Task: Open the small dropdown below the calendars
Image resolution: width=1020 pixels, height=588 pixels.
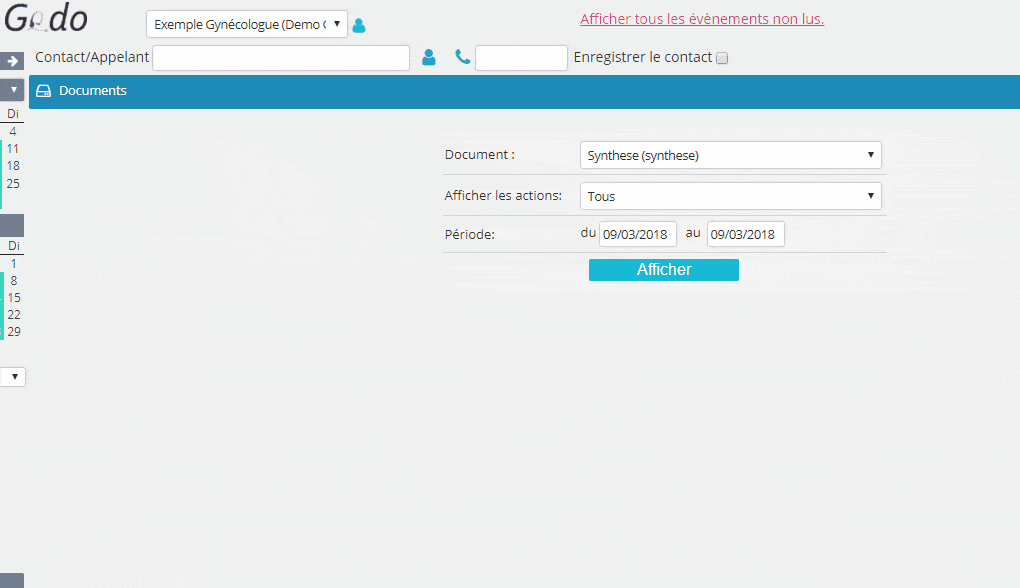Action: 13,377
